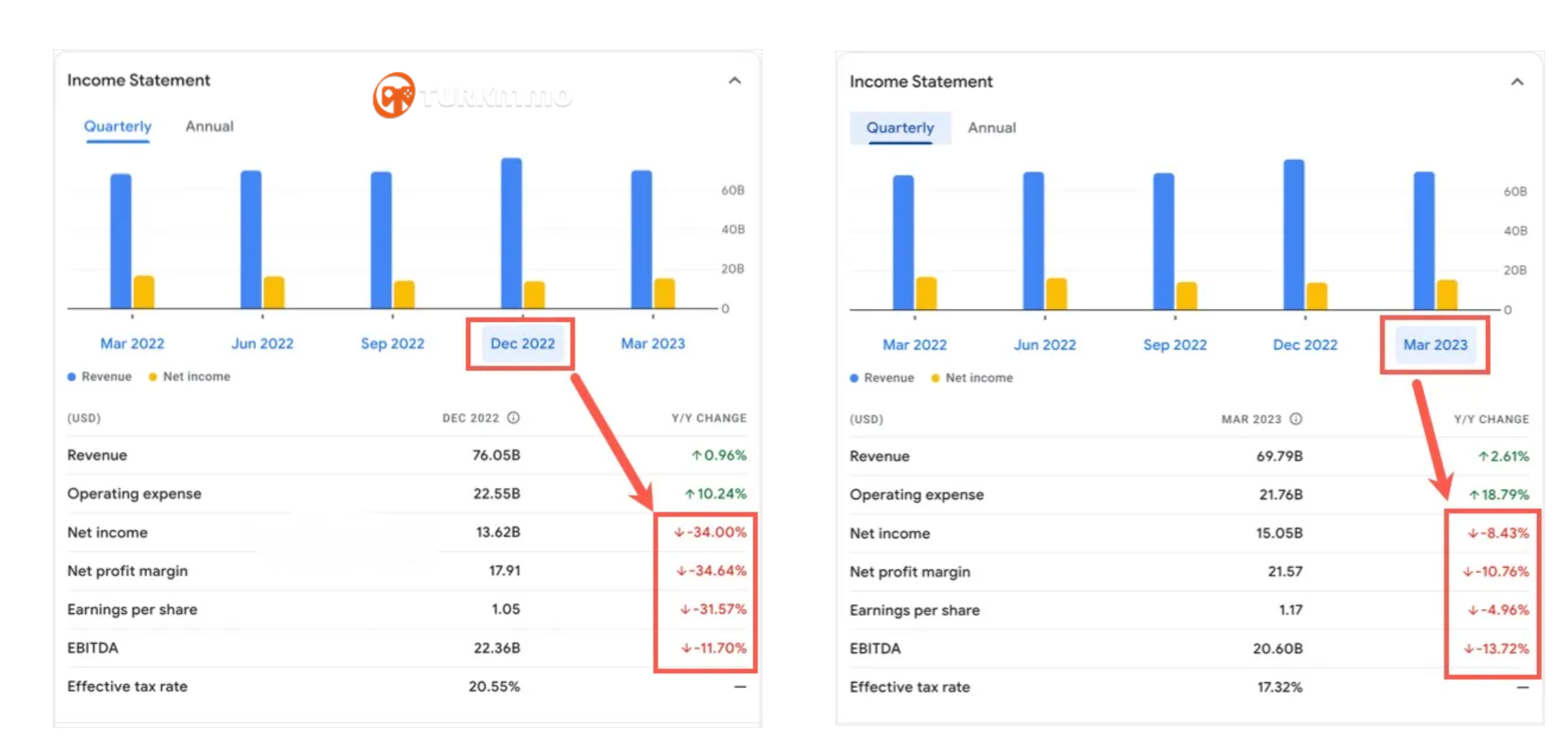This screenshot has width=1568, height=748.
Task: Switch to Annual tab in right panel
Action: [992, 128]
